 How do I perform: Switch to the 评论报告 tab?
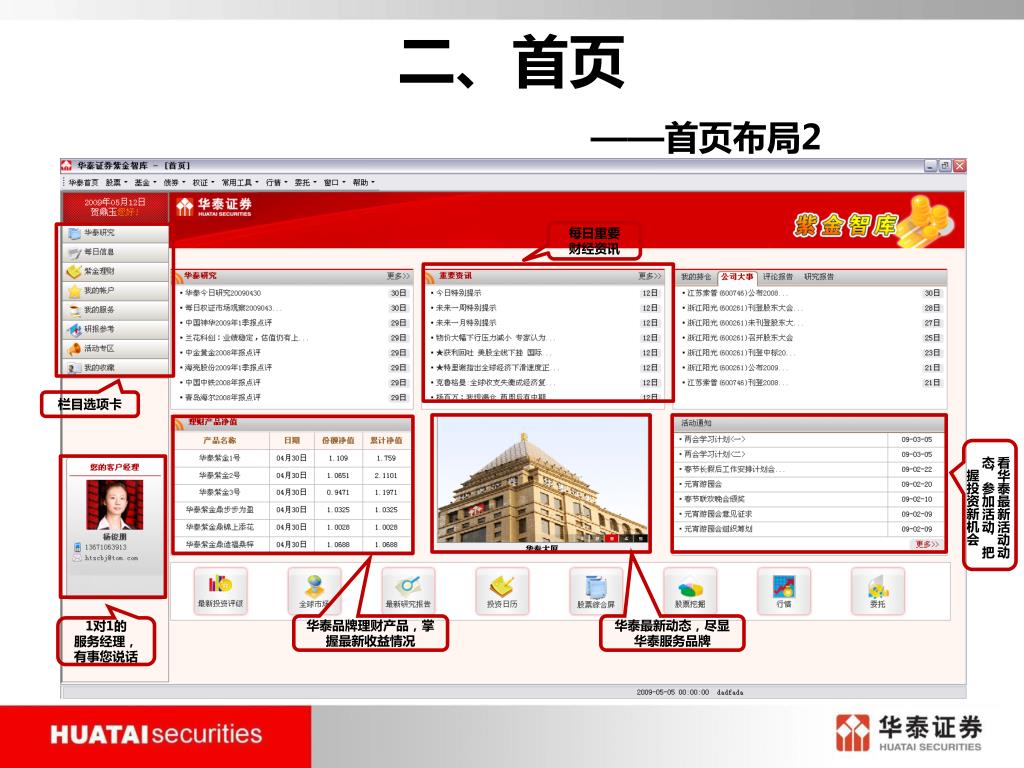pyautogui.click(x=778, y=277)
